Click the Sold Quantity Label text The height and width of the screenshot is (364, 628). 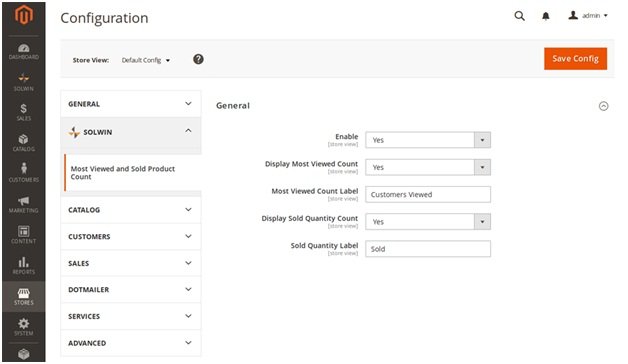click(x=324, y=245)
